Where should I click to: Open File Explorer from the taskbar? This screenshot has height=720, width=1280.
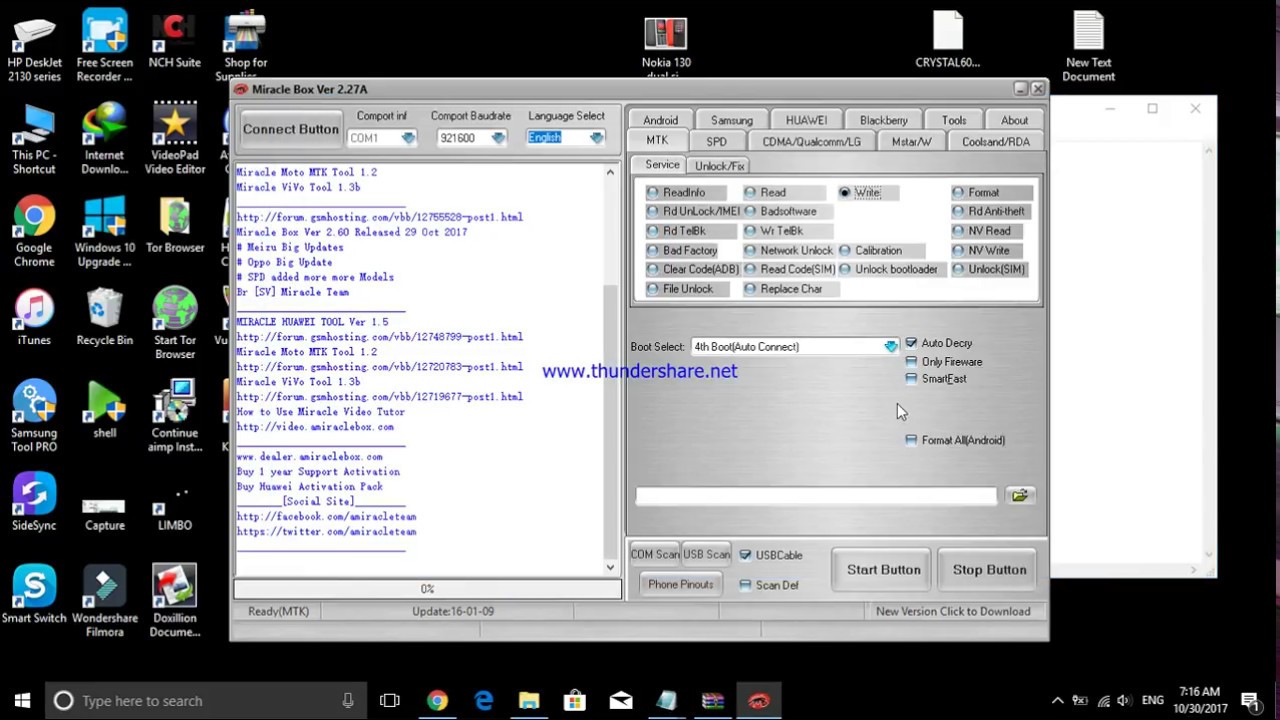pyautogui.click(x=529, y=700)
